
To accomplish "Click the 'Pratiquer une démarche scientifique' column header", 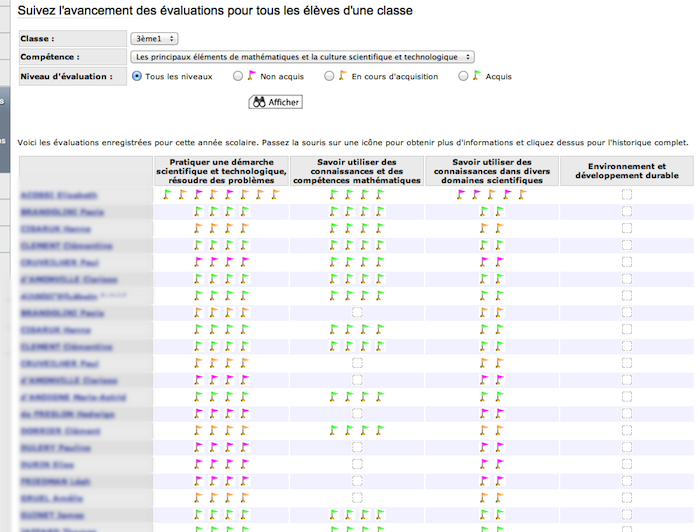I will (221, 171).
